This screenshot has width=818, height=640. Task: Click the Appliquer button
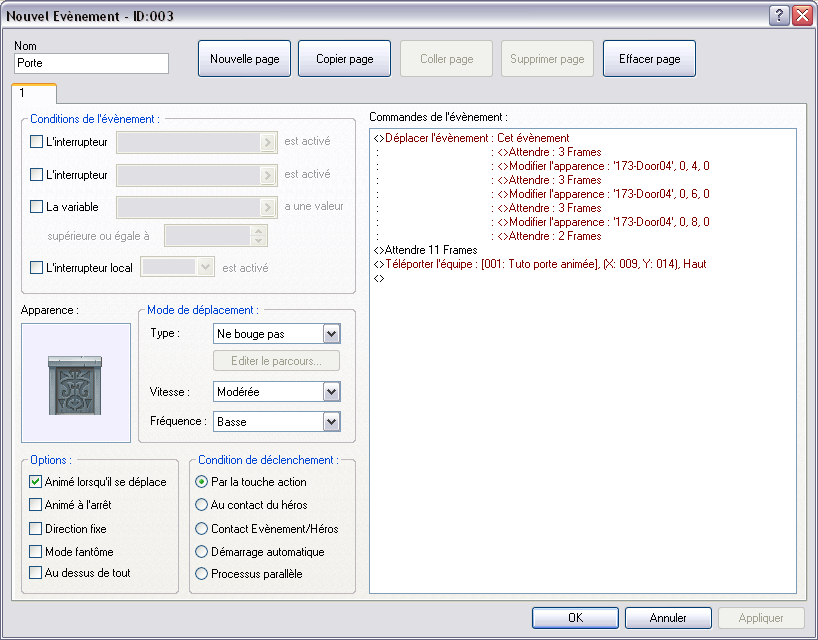point(761,618)
